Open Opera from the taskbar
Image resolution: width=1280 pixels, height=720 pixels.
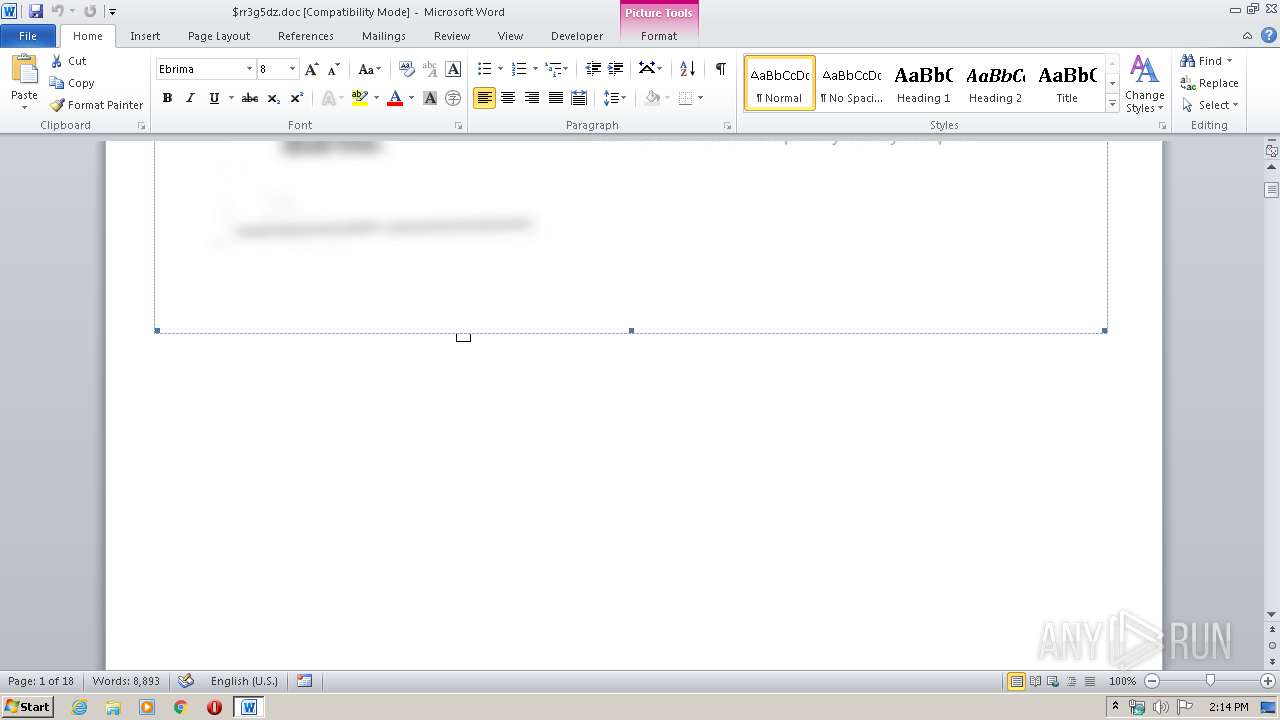coord(214,707)
